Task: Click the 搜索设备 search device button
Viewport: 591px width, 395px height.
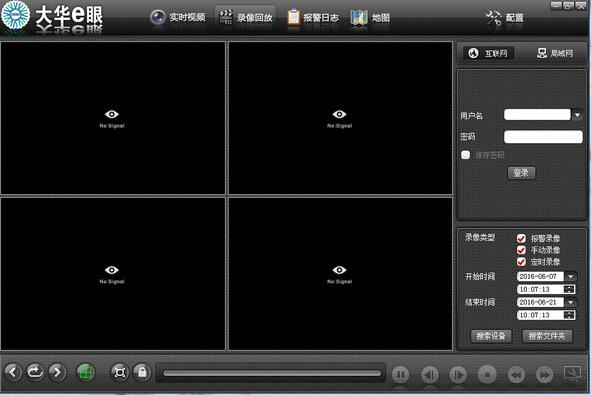Action: (x=491, y=336)
